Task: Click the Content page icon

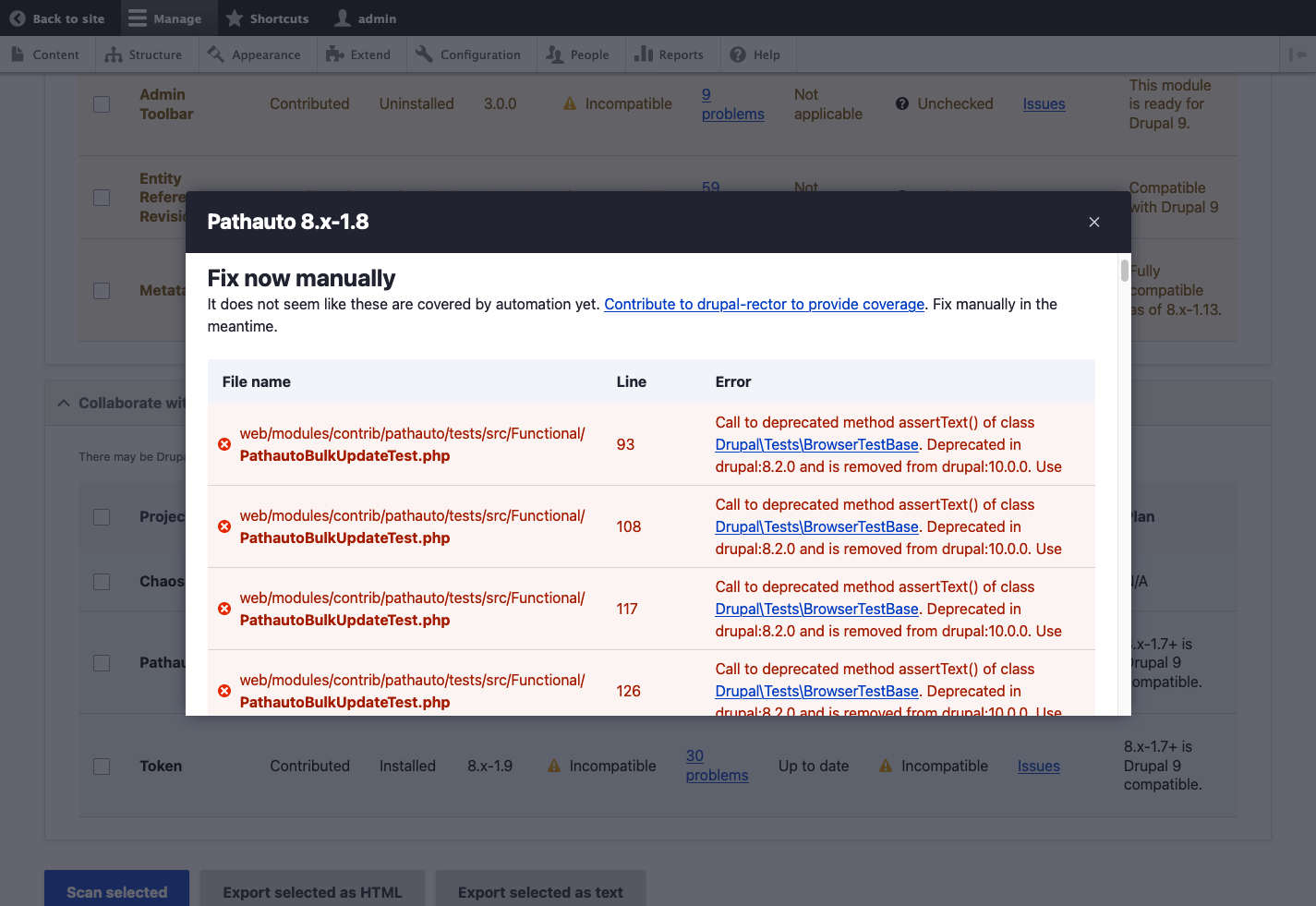Action: pyautogui.click(x=18, y=54)
